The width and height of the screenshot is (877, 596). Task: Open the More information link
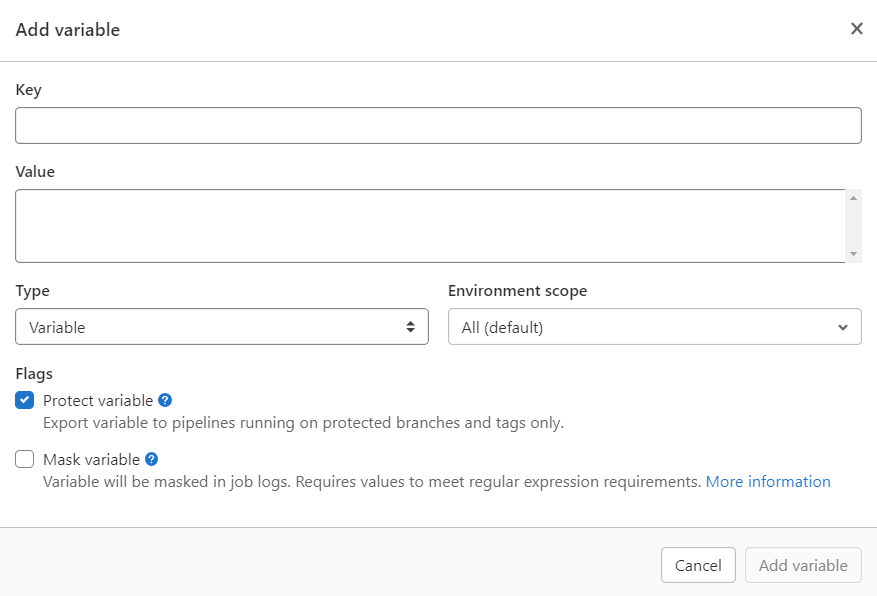coord(767,482)
